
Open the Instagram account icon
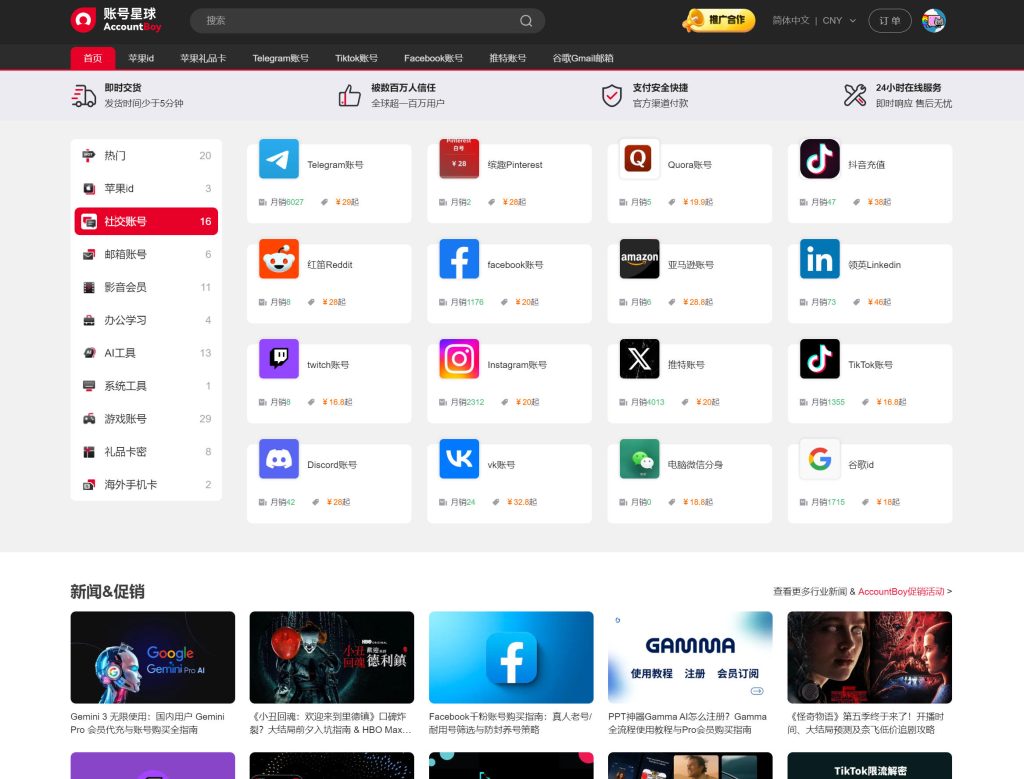tap(459, 359)
